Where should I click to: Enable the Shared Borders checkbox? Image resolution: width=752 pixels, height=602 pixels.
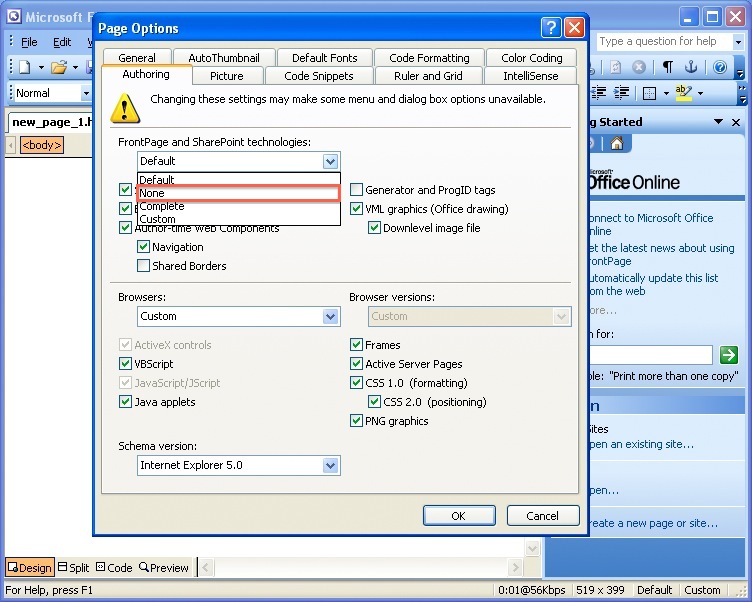[144, 266]
